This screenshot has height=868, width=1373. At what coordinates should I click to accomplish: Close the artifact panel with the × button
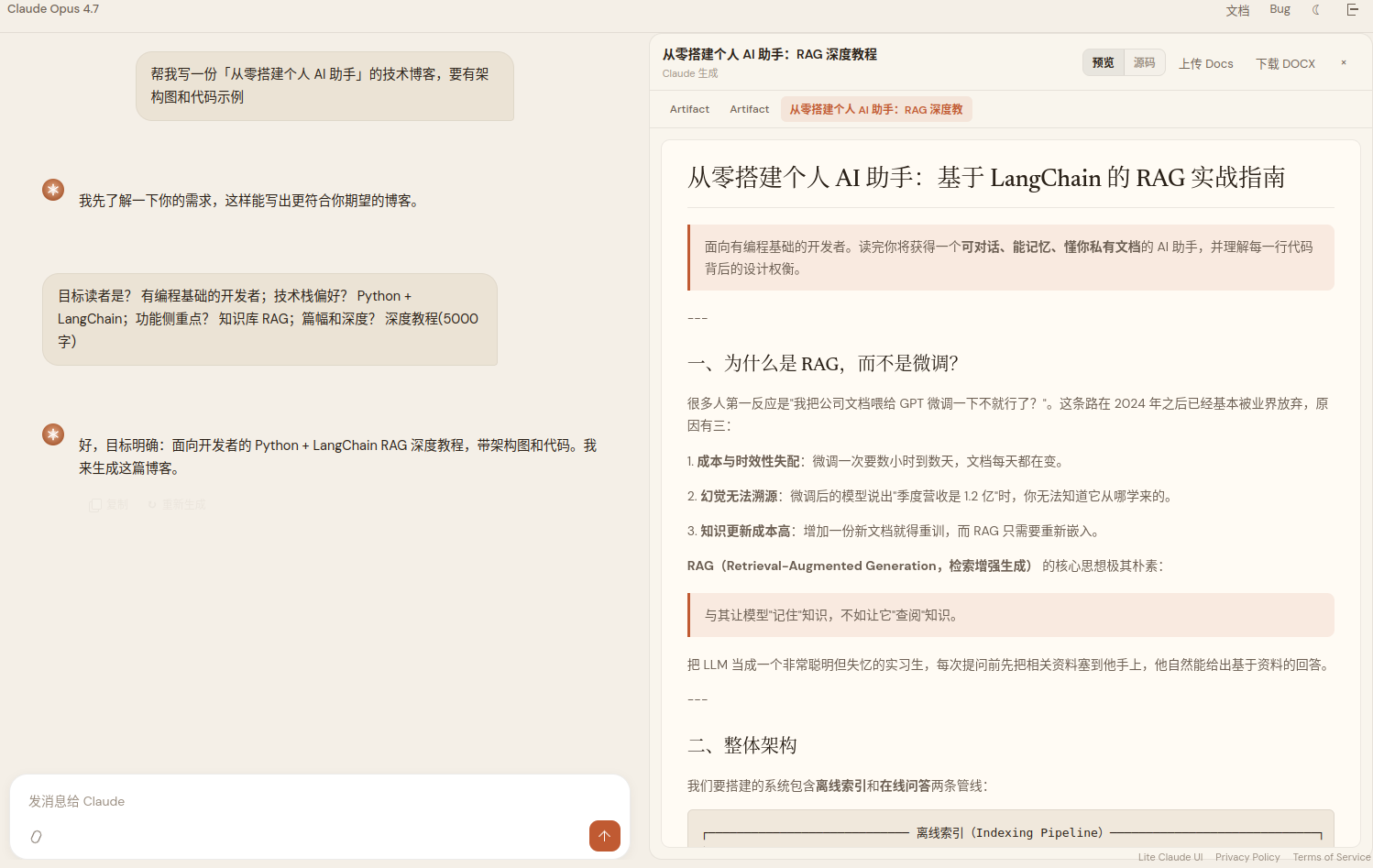pos(1344,63)
